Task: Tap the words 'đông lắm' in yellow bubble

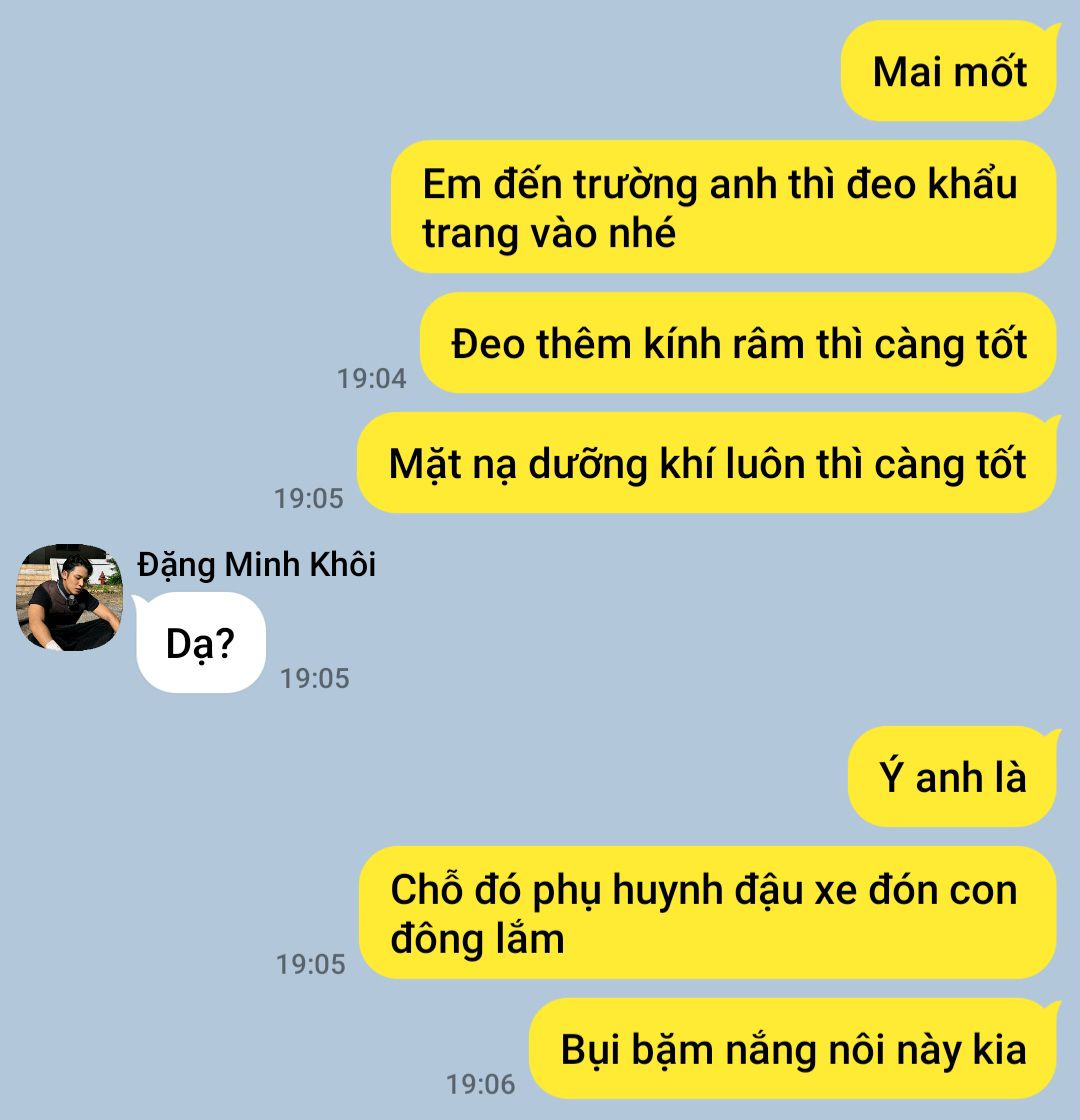Action: coord(477,939)
